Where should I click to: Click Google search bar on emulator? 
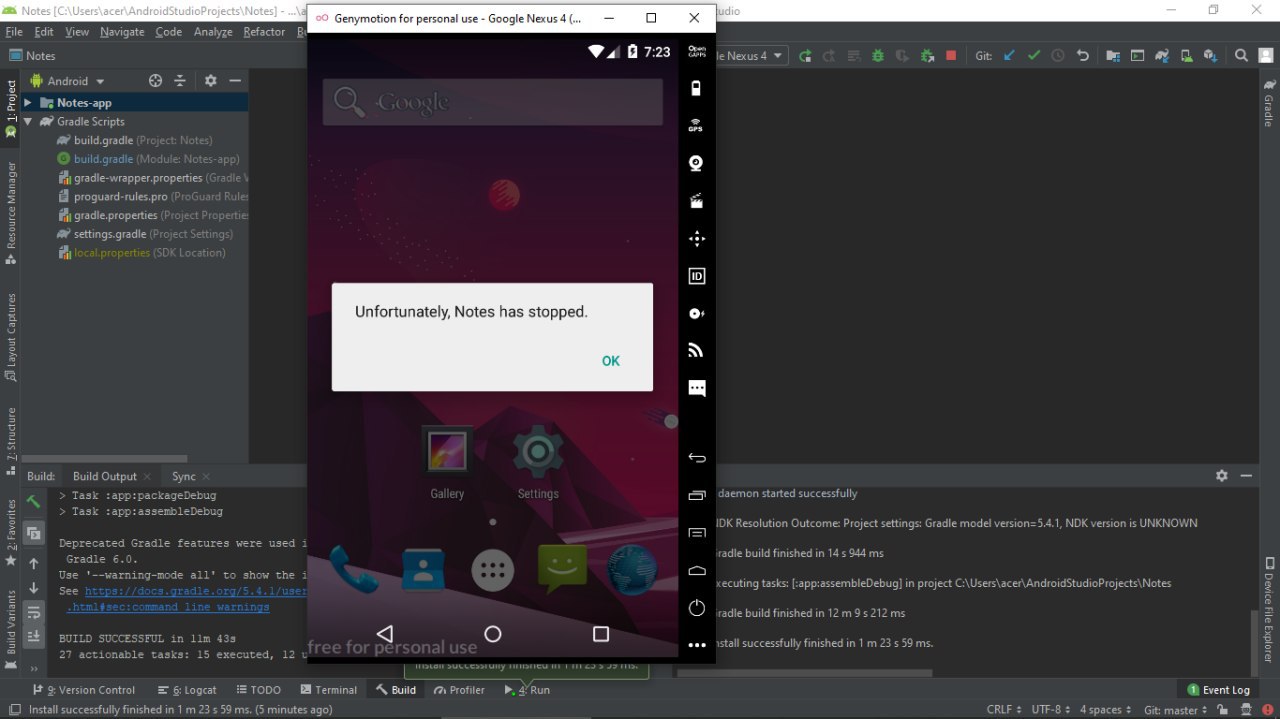(492, 102)
